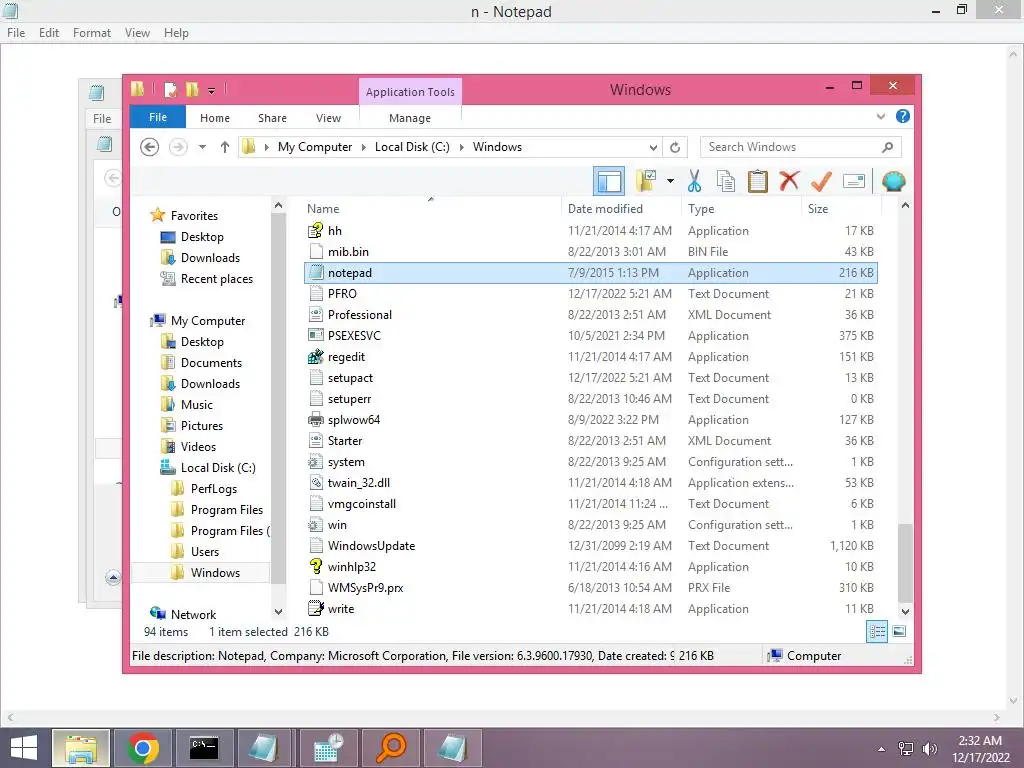Open Folder Options from the toolbar
Screen dimensions: 1024x768
(646, 181)
